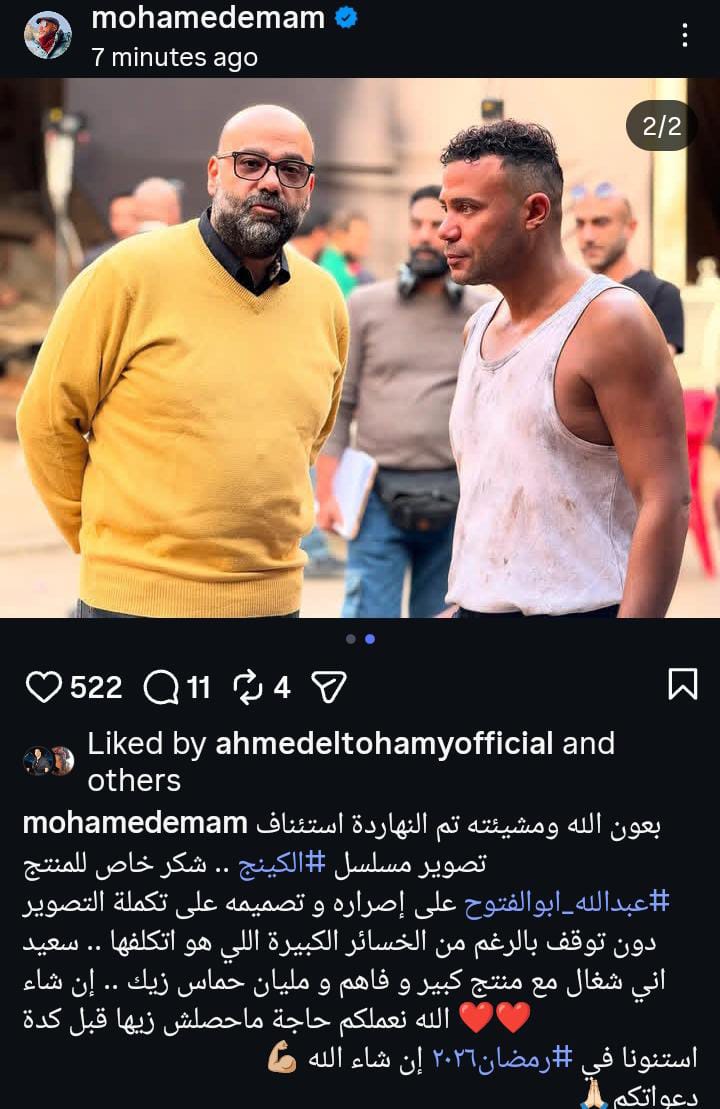The height and width of the screenshot is (1109, 720).
Task: Share post with paper plane icon
Action: coord(329,687)
